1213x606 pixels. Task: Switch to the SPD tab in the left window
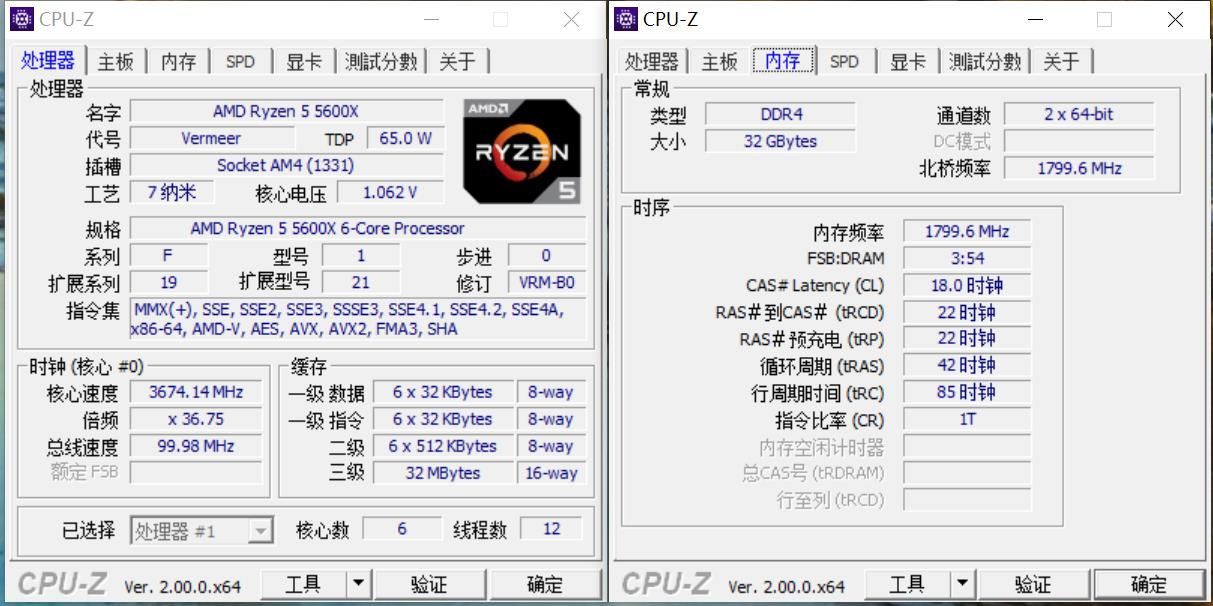coord(240,61)
